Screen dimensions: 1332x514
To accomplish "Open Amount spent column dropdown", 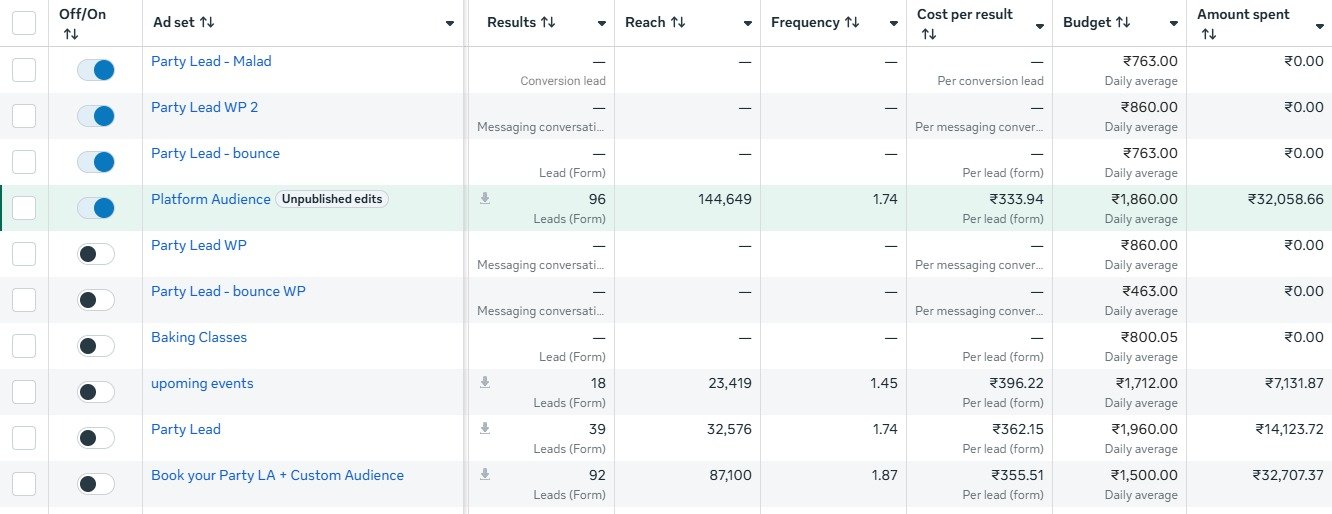I will 1318,25.
